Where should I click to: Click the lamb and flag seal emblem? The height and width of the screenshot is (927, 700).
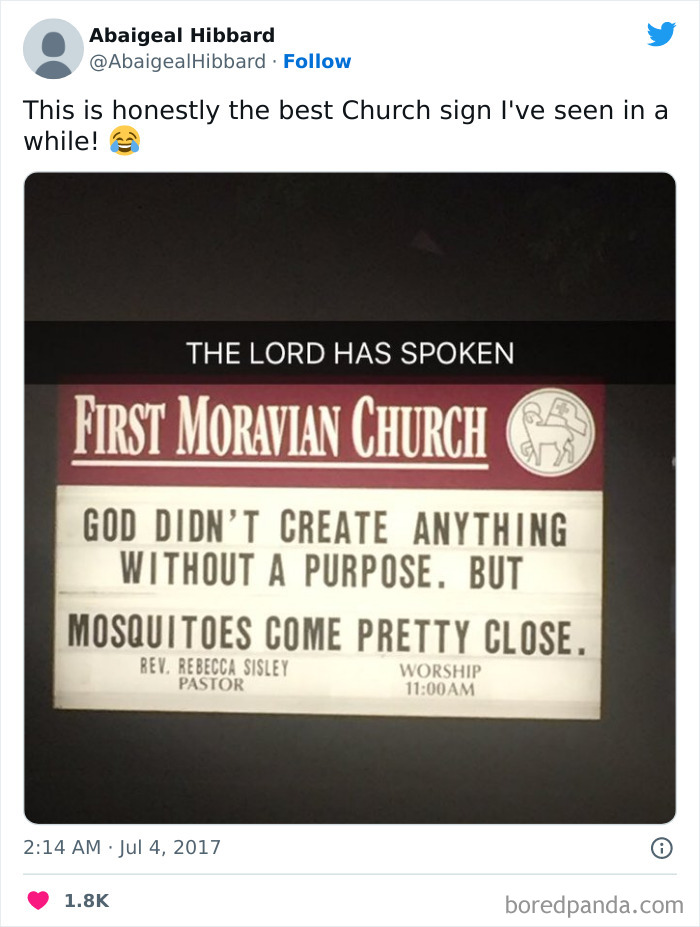pos(552,432)
